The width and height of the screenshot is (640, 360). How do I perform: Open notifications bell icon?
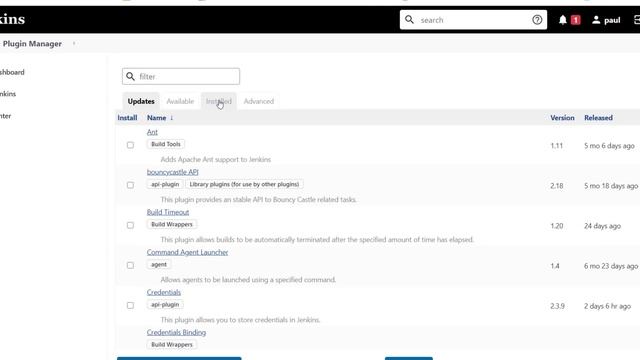(x=562, y=20)
